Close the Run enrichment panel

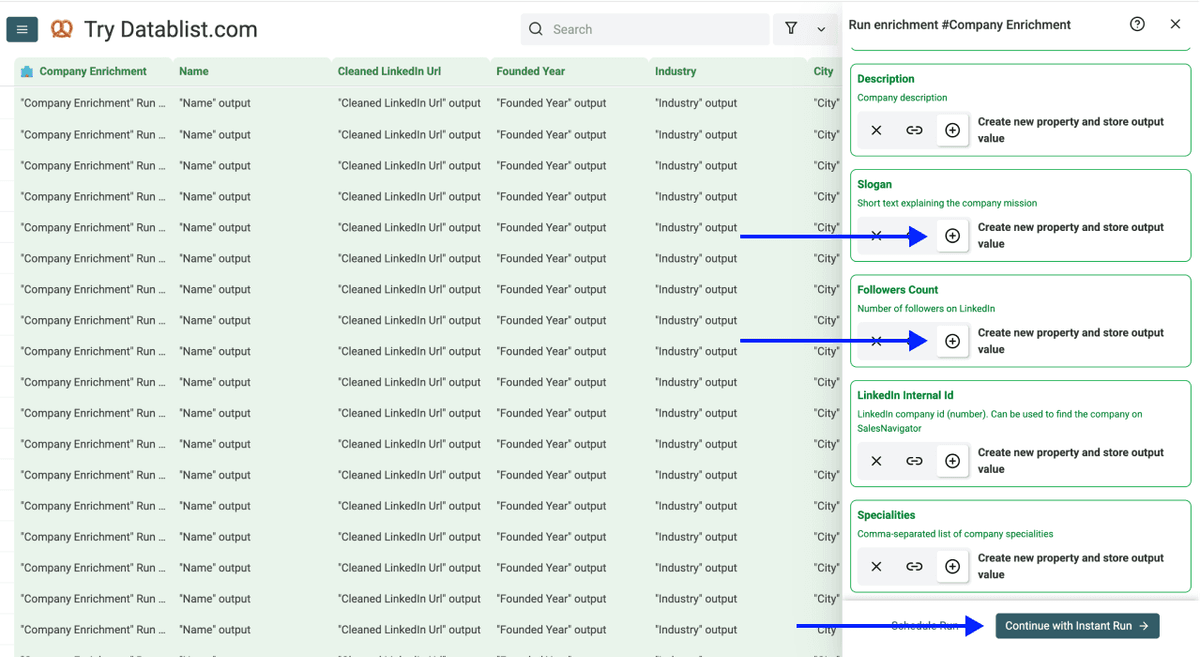pyautogui.click(x=1175, y=25)
